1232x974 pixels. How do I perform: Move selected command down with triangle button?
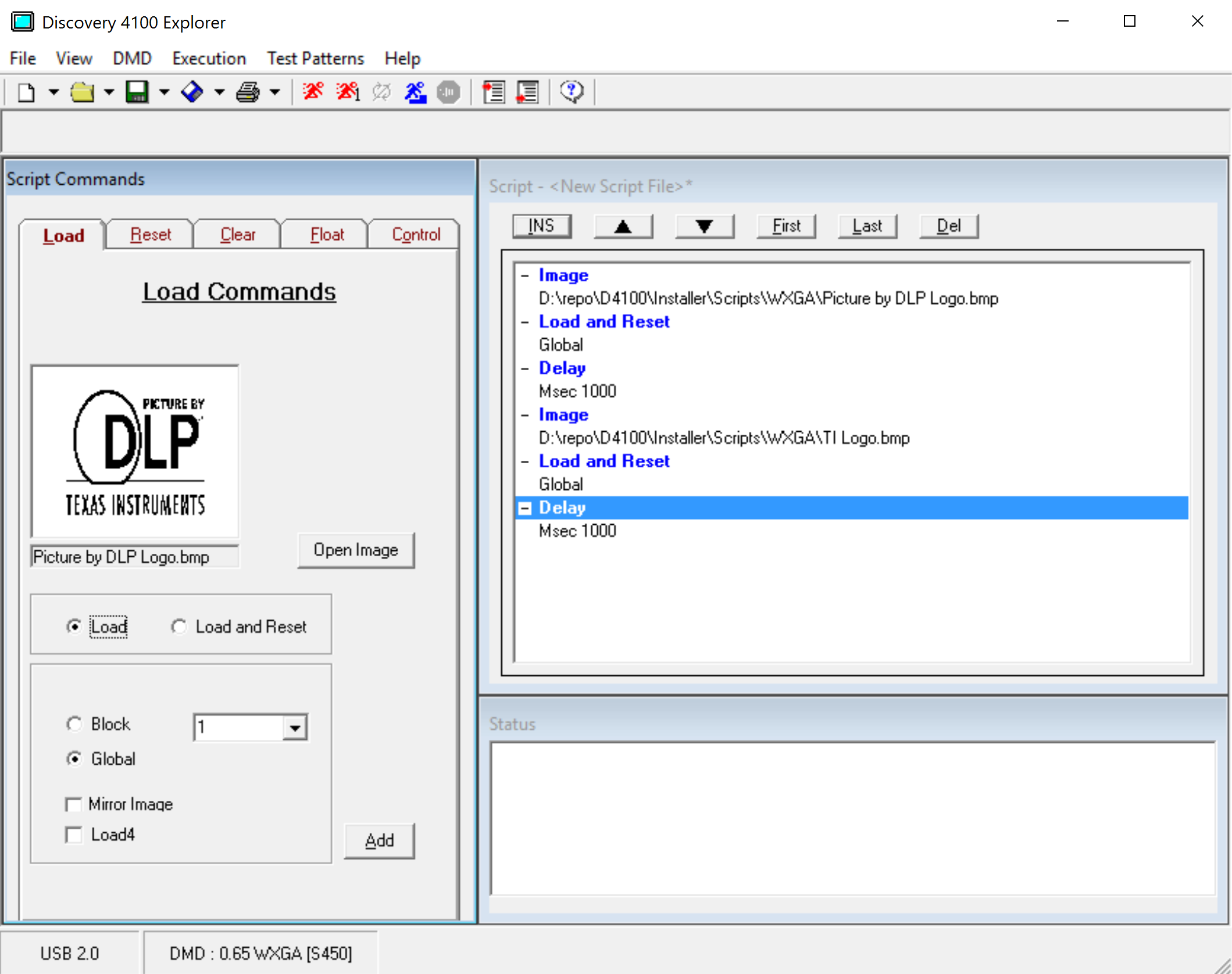(x=704, y=226)
